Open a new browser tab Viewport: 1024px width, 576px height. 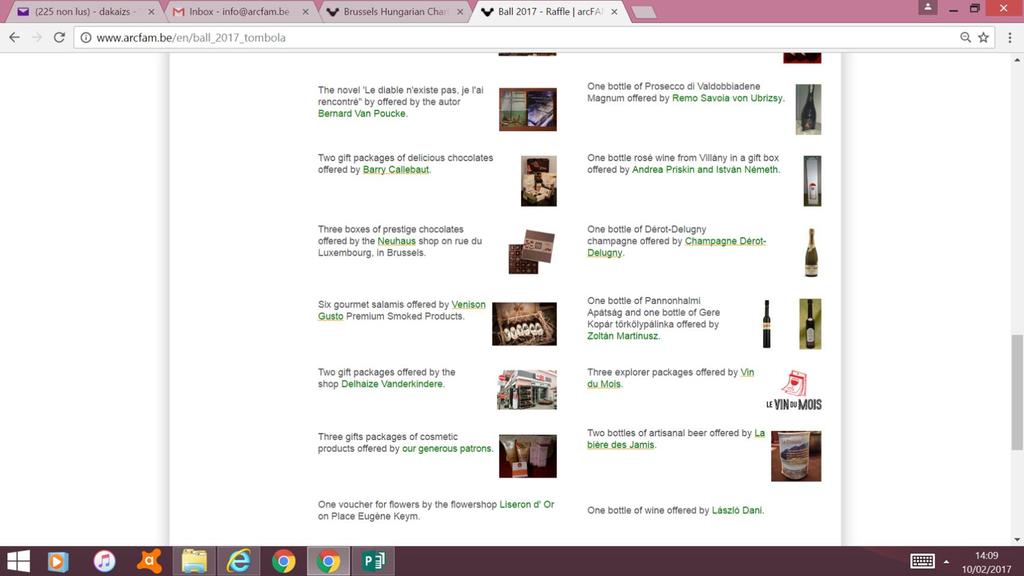[x=644, y=12]
